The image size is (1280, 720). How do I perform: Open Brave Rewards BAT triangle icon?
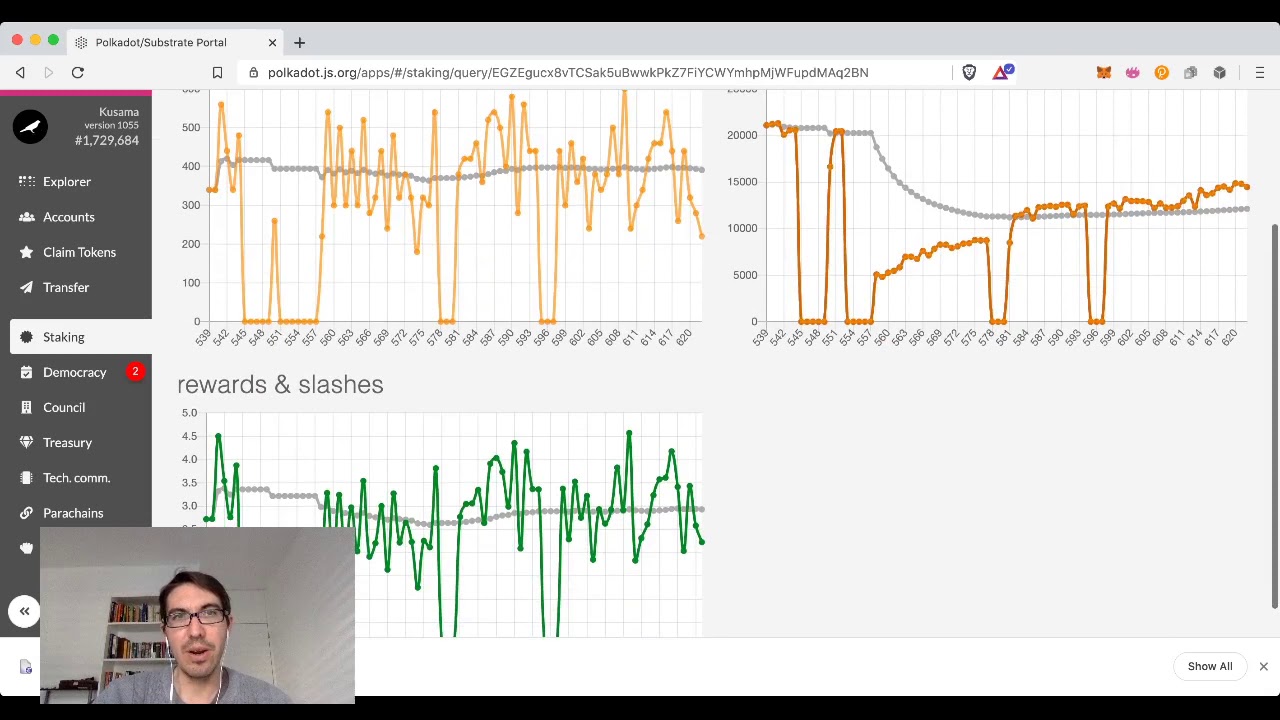pyautogui.click(x=1001, y=72)
